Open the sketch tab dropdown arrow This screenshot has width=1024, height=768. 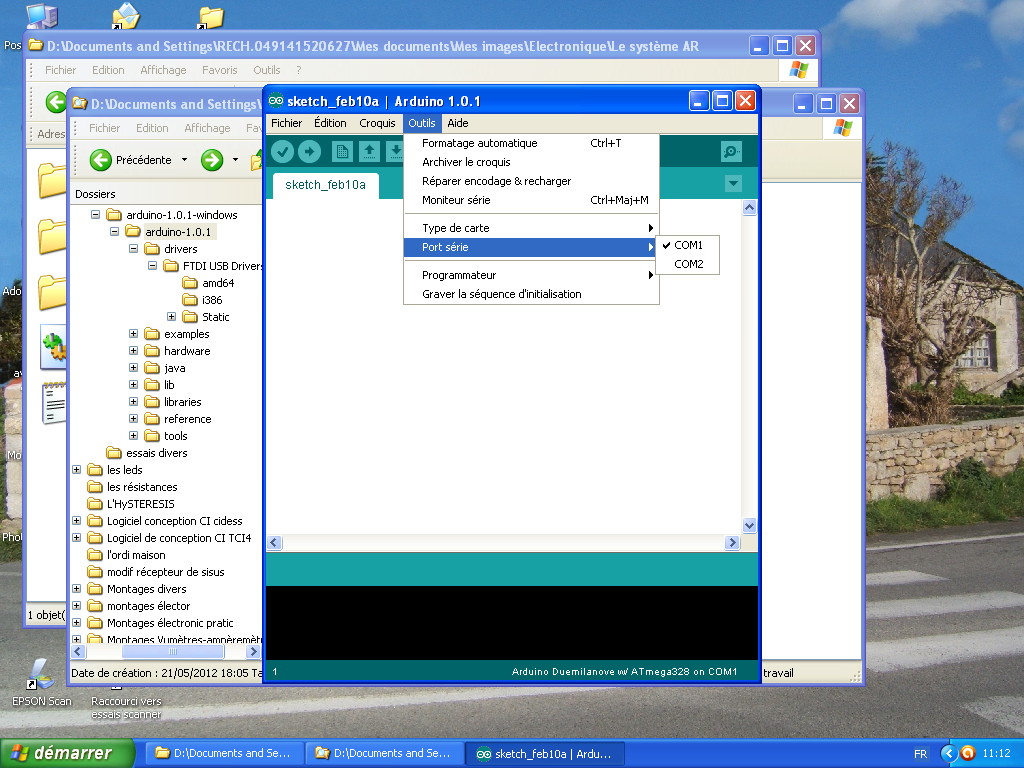click(x=733, y=184)
